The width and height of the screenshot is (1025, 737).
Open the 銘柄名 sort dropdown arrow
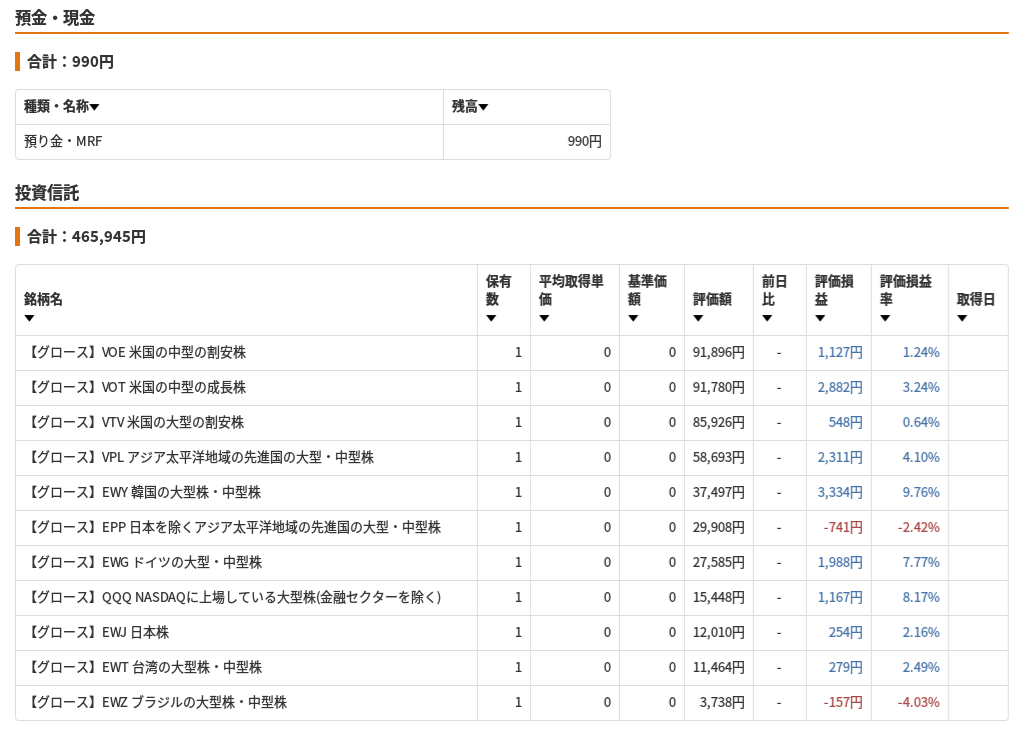(30, 317)
